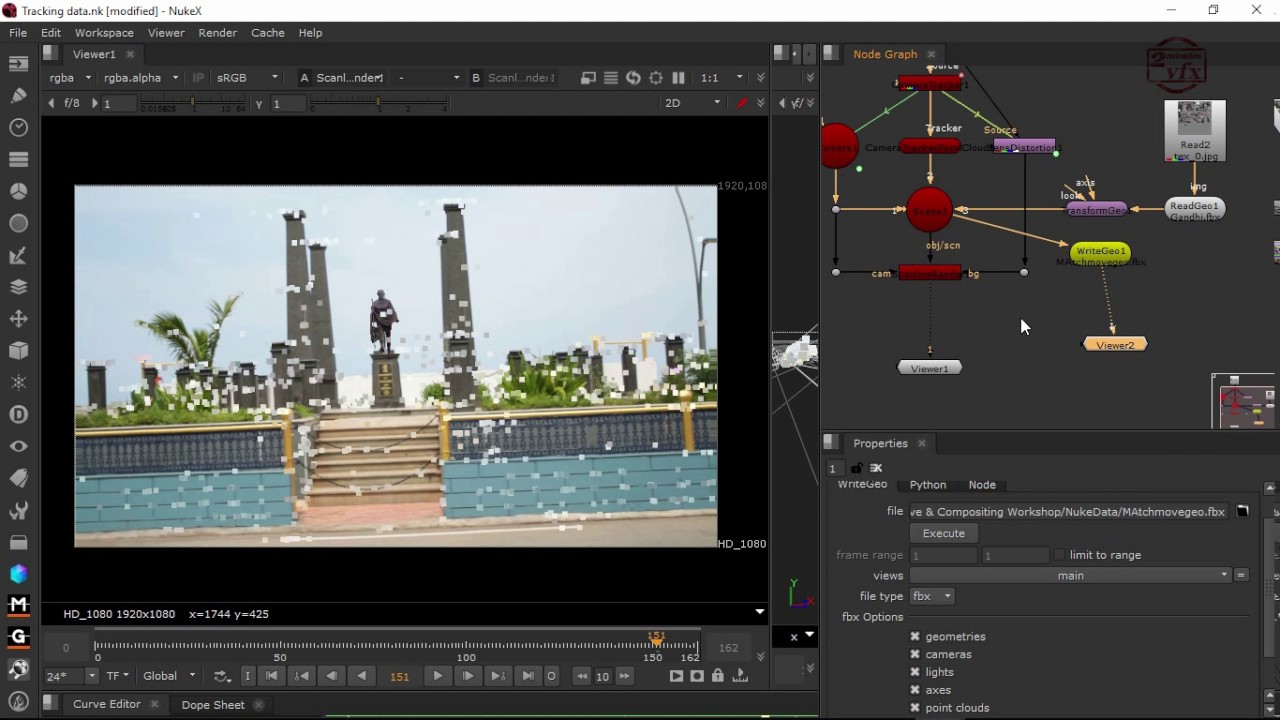Open the fbx file type dropdown
The width and height of the screenshot is (1280, 720).
tap(932, 596)
